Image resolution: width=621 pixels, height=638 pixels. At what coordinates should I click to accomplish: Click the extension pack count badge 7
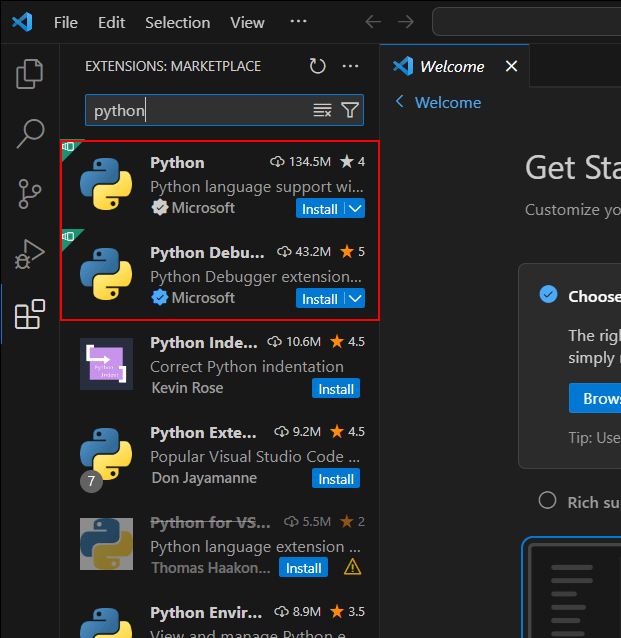pos(92,481)
